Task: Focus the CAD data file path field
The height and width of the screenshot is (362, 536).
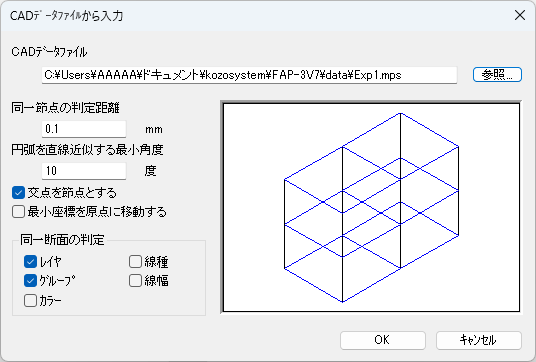Action: [250, 75]
